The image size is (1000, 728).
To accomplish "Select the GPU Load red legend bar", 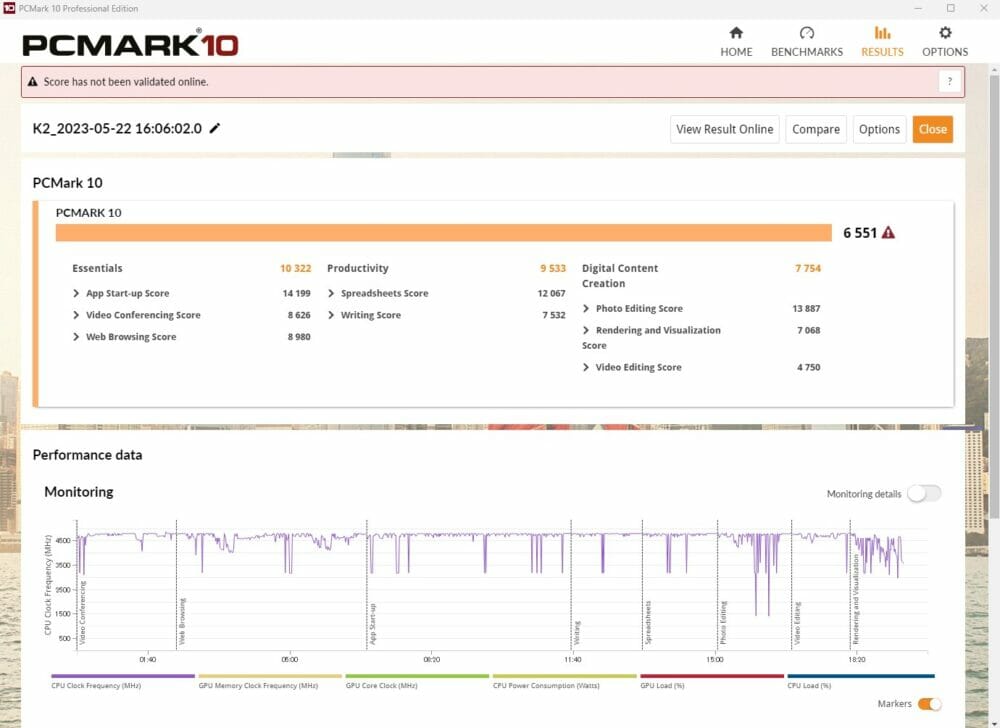I will 711,677.
